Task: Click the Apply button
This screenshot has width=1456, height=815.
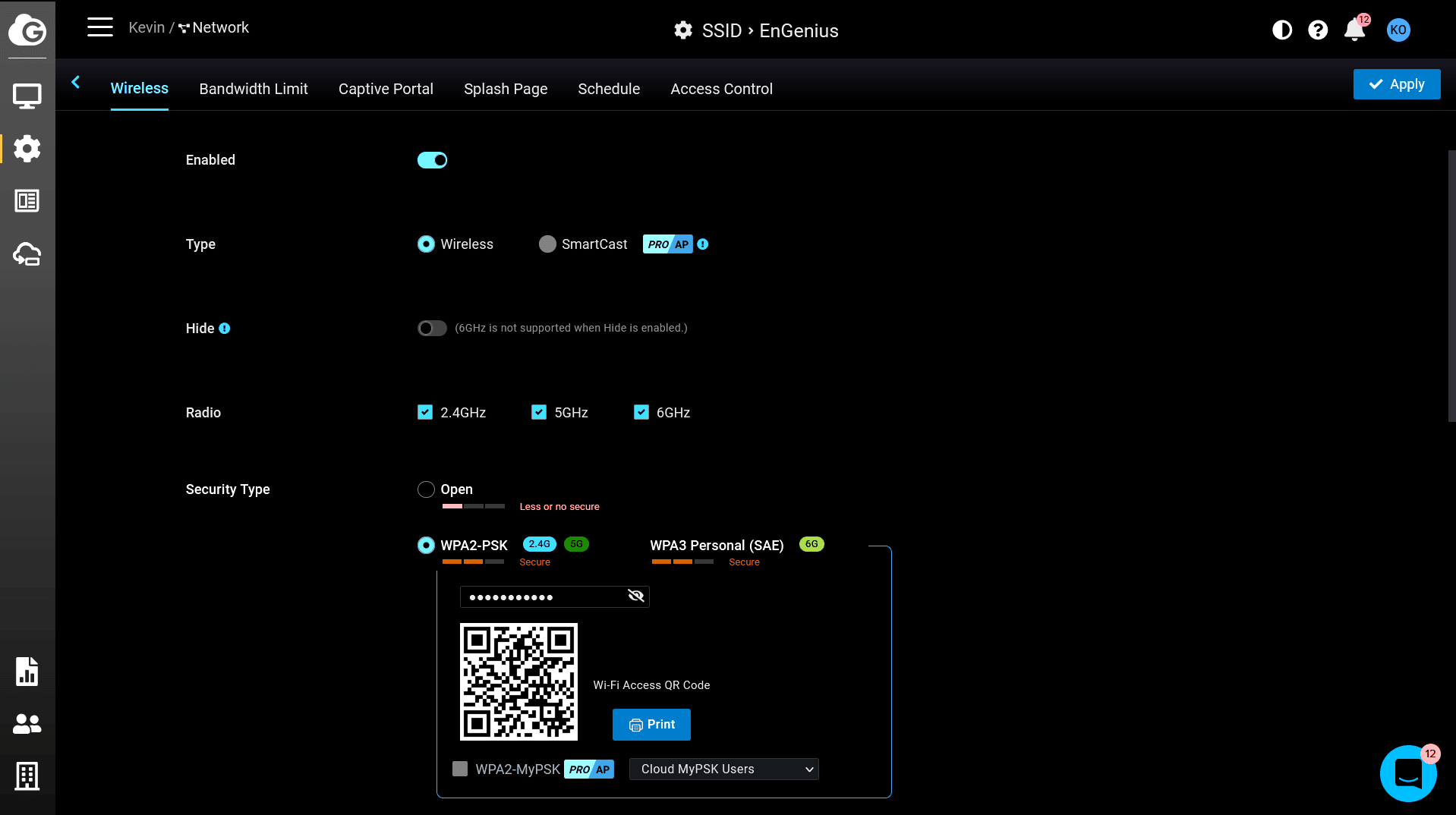Action: (1397, 84)
